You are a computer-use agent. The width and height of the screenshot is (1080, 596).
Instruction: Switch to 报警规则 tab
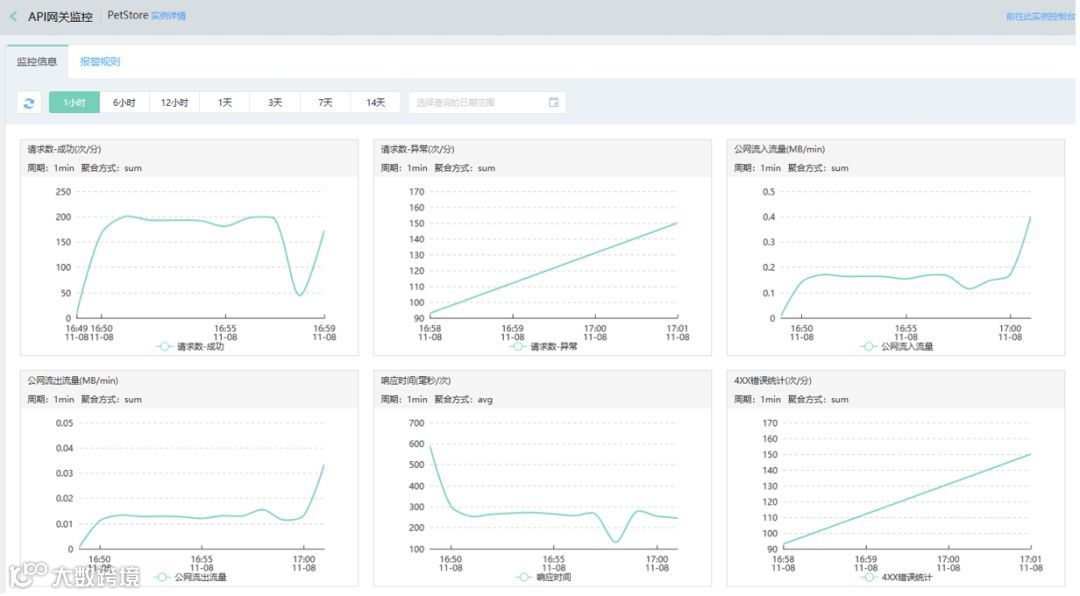[x=100, y=61]
